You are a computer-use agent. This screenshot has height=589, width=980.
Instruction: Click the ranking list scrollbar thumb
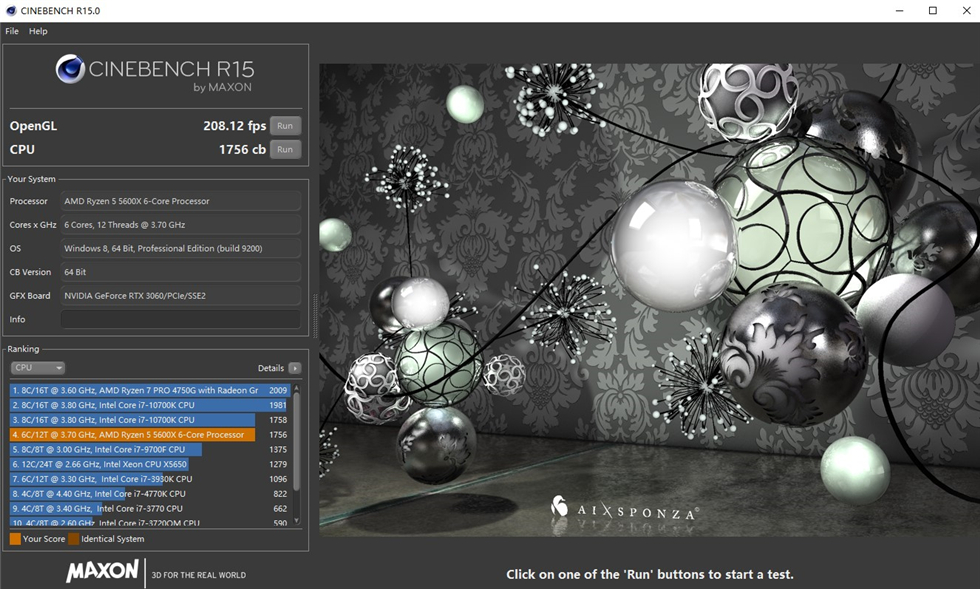click(x=296, y=441)
